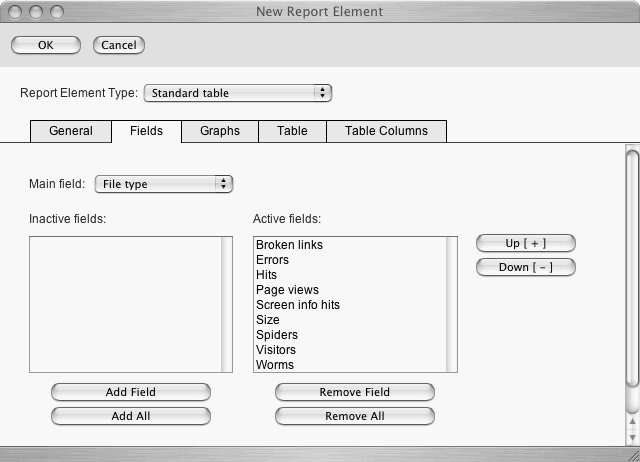This screenshot has height=462, width=640.
Task: Open the Table Columns tab
Action: (386, 131)
